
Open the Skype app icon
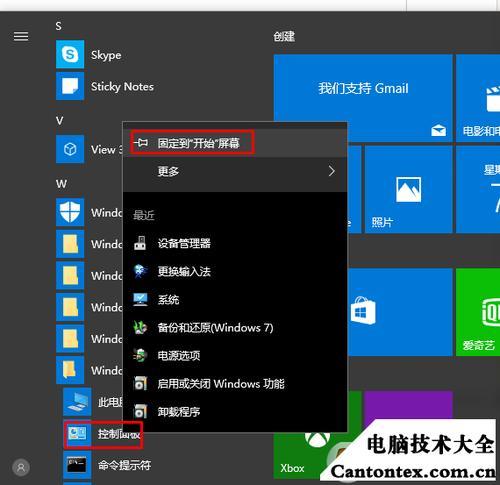(x=70, y=54)
